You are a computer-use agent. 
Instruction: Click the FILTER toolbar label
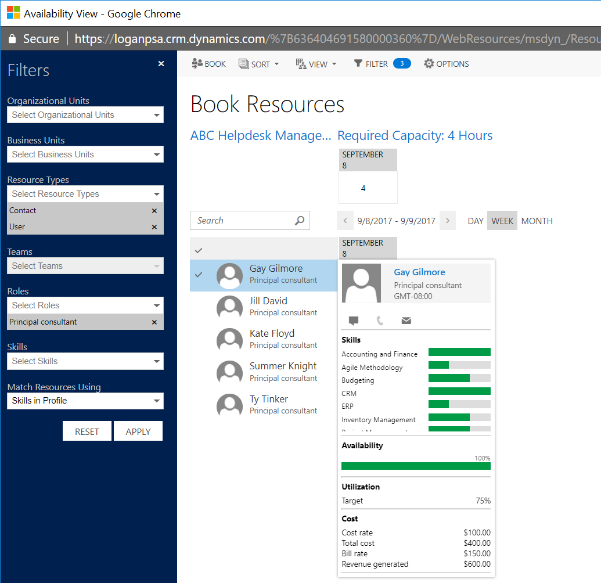(377, 64)
